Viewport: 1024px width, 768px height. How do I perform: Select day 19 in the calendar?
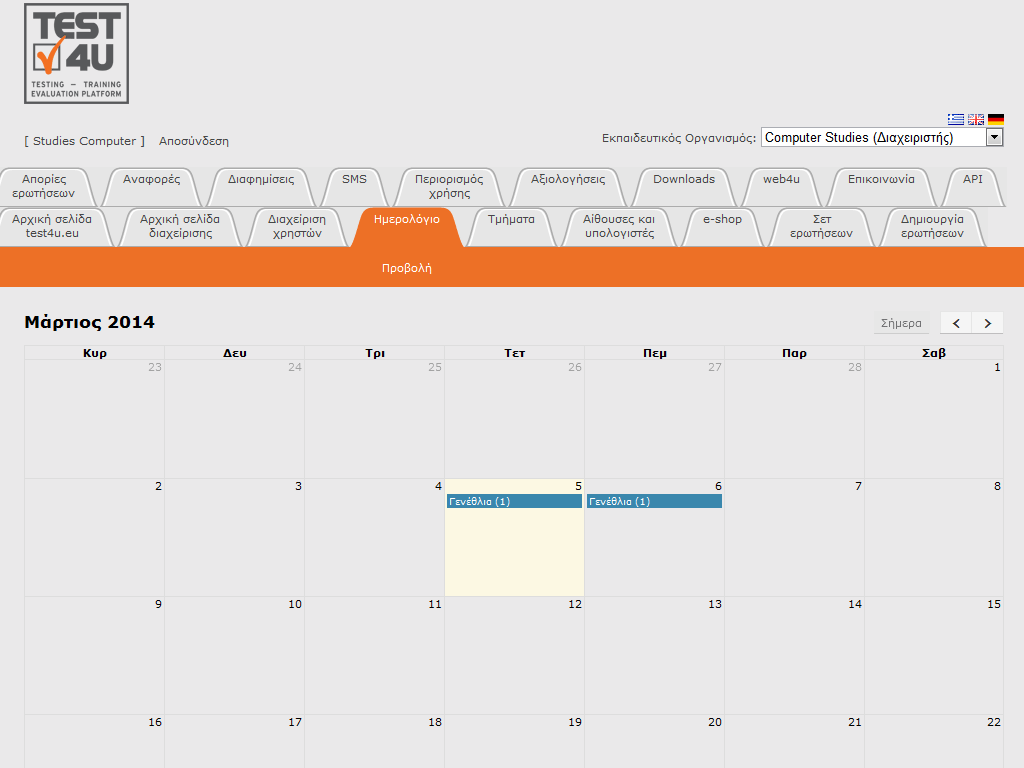(x=515, y=742)
